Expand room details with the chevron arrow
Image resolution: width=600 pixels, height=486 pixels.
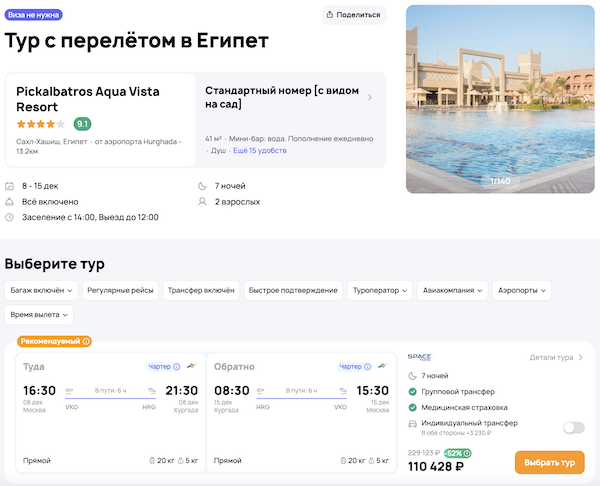point(370,98)
